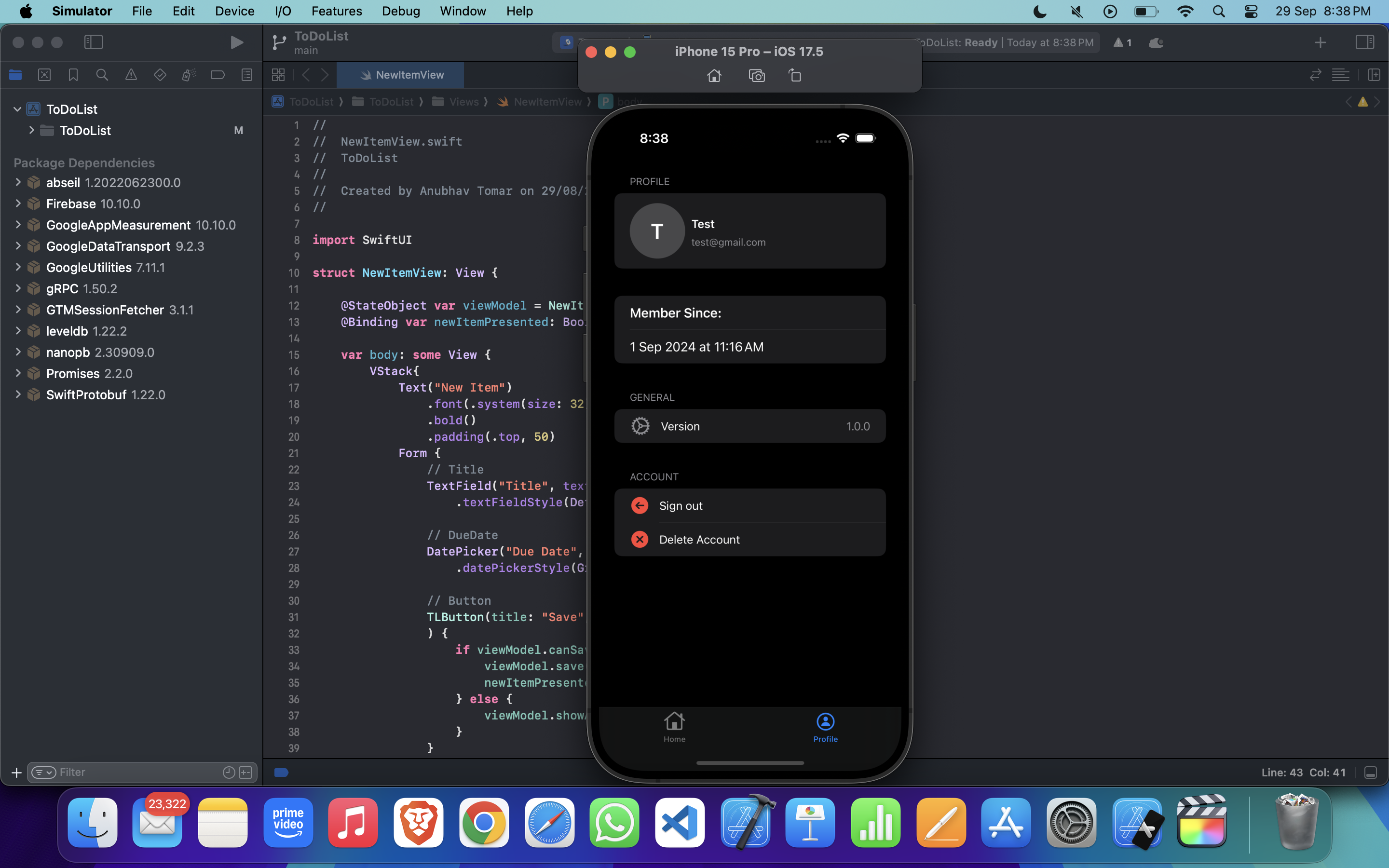Open the Issue navigator warning icon

(x=131, y=75)
